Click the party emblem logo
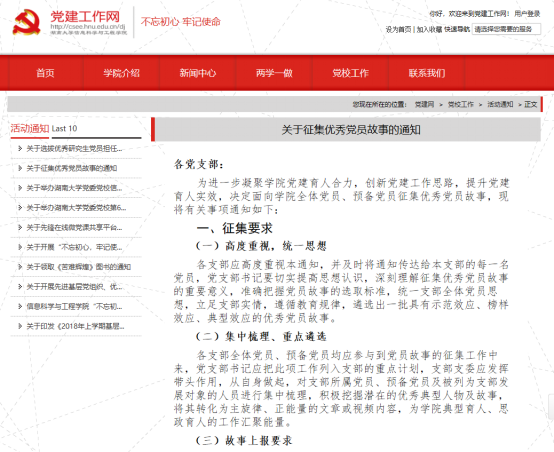This screenshot has width=554, height=452. [26, 23]
